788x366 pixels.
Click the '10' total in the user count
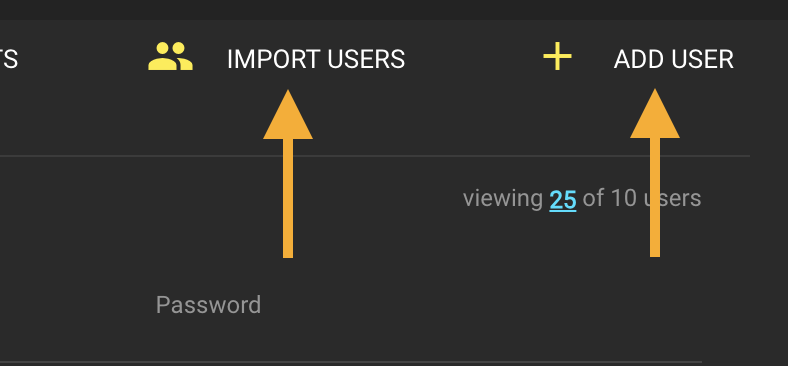point(624,199)
